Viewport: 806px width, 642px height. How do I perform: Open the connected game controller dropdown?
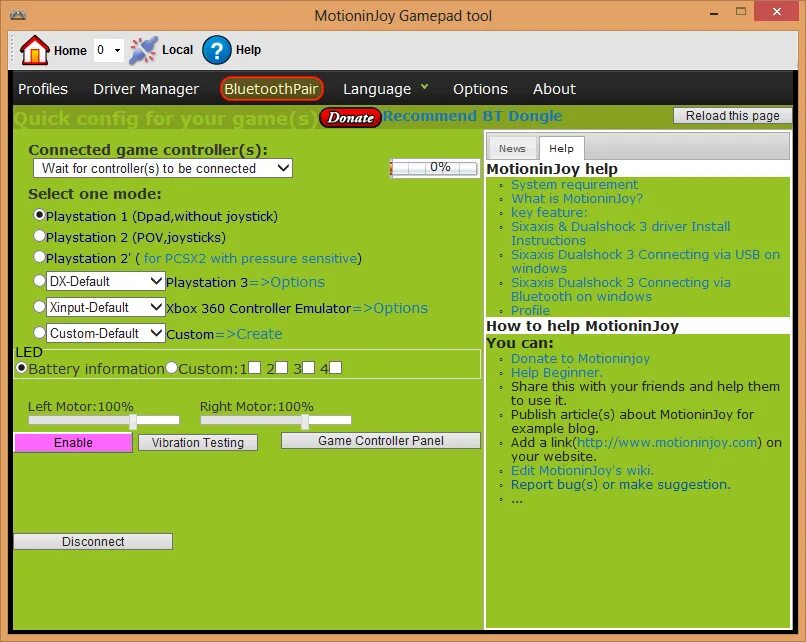(x=162, y=168)
